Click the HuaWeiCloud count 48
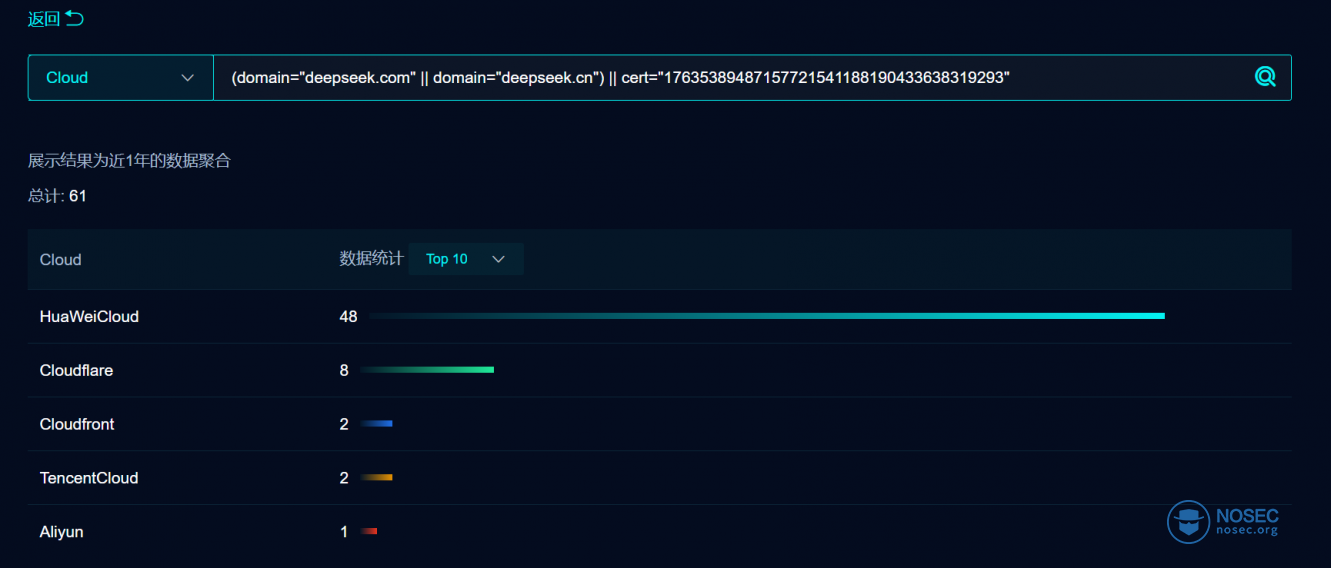This screenshot has height=568, width=1331. click(348, 316)
